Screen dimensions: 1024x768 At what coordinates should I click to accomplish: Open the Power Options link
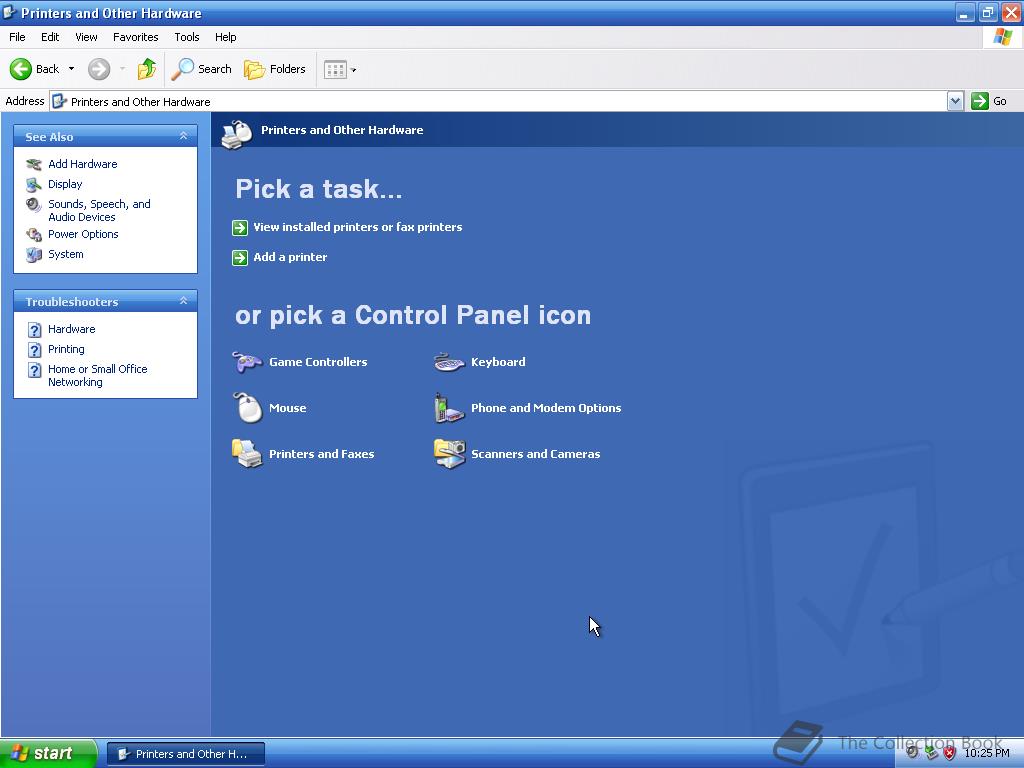pos(83,234)
